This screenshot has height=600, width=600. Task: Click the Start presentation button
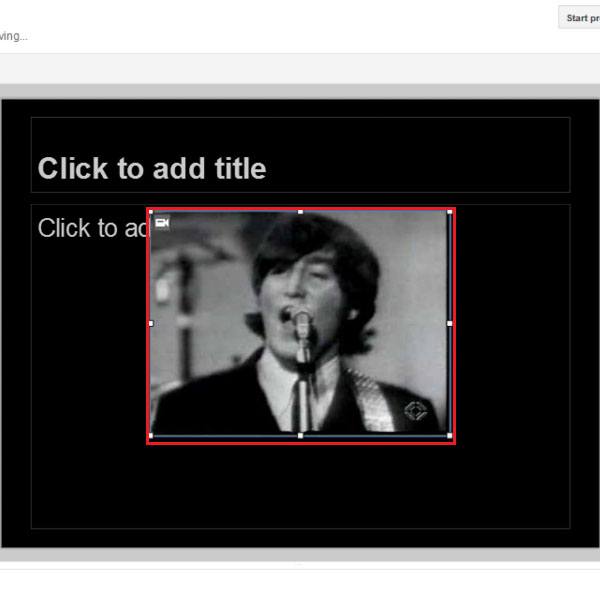[x=579, y=18]
